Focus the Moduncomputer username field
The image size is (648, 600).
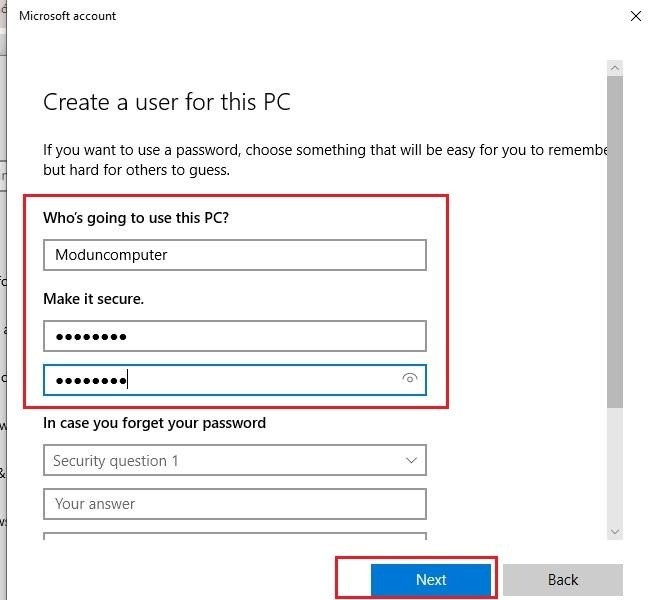(x=235, y=255)
